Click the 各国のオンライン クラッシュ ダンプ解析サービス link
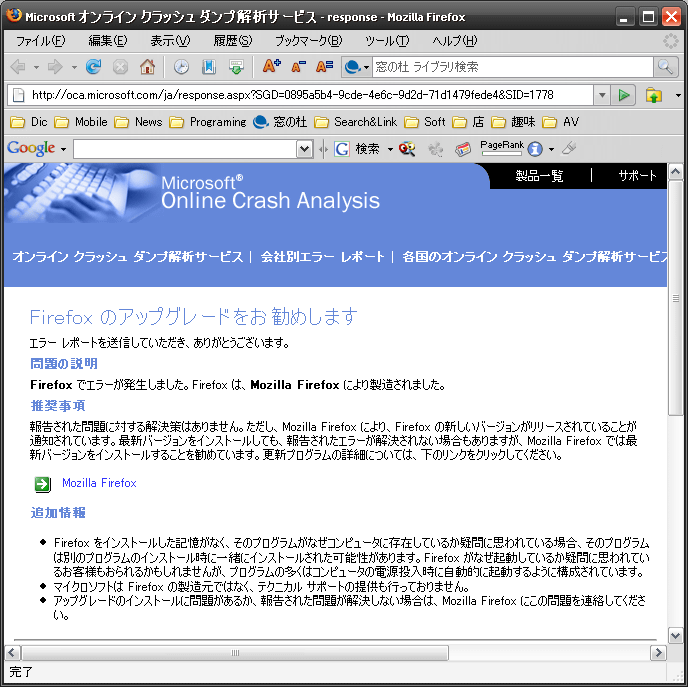This screenshot has width=688, height=687. pyautogui.click(x=534, y=257)
